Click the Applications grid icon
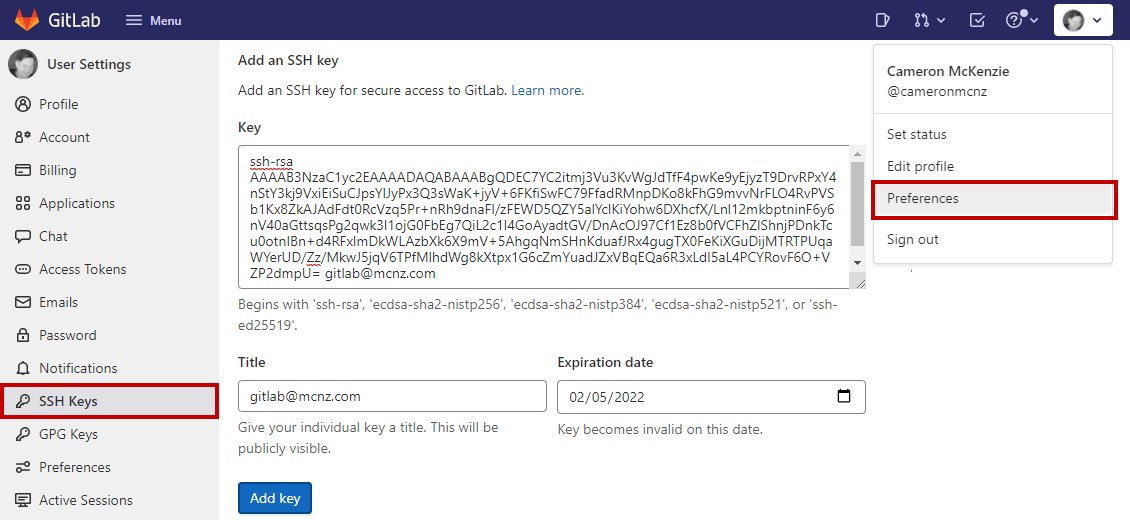Viewport: 1130px width, 520px height. [23, 204]
